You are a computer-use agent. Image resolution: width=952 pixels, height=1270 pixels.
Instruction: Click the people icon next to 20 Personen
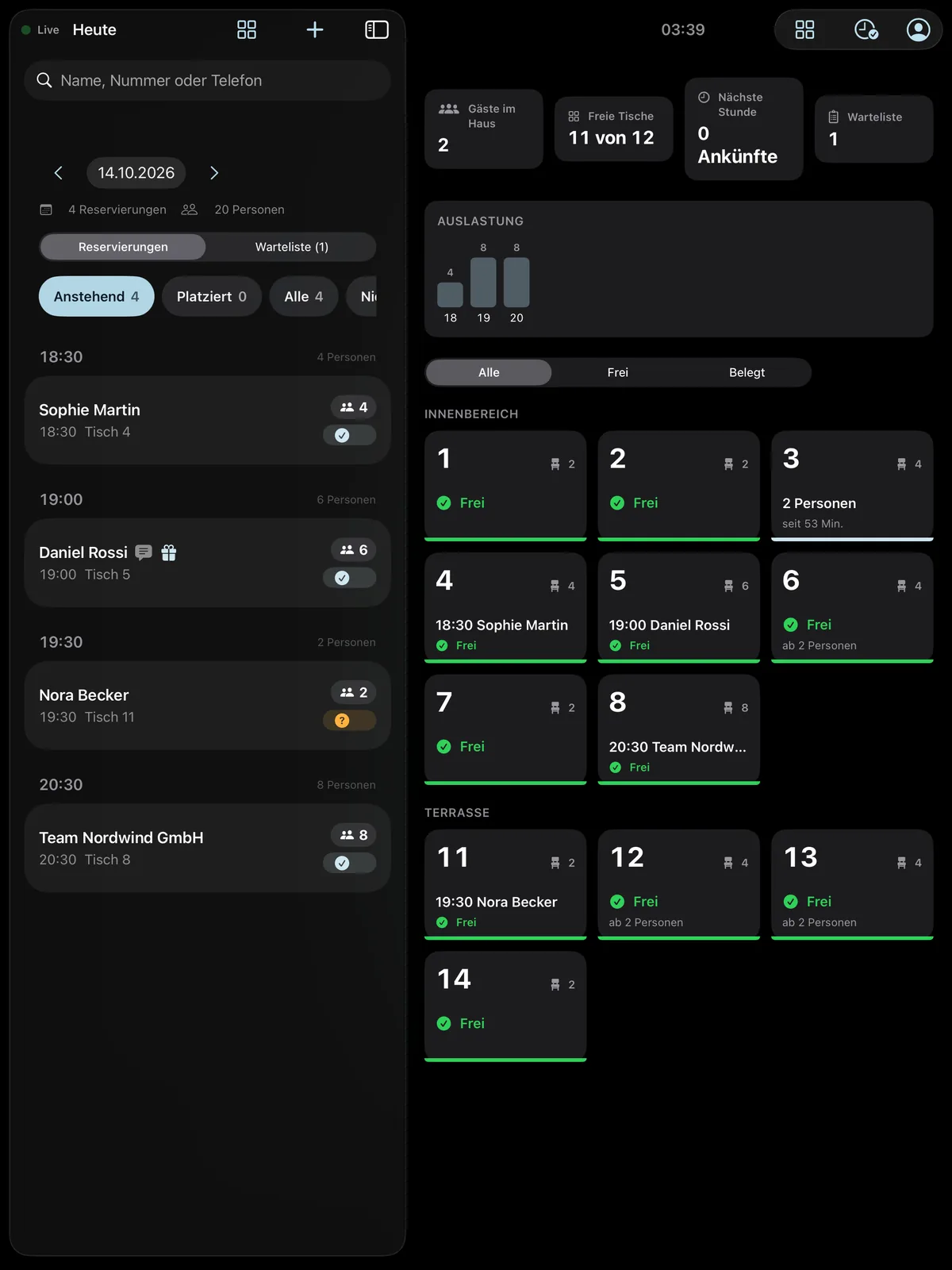(190, 210)
